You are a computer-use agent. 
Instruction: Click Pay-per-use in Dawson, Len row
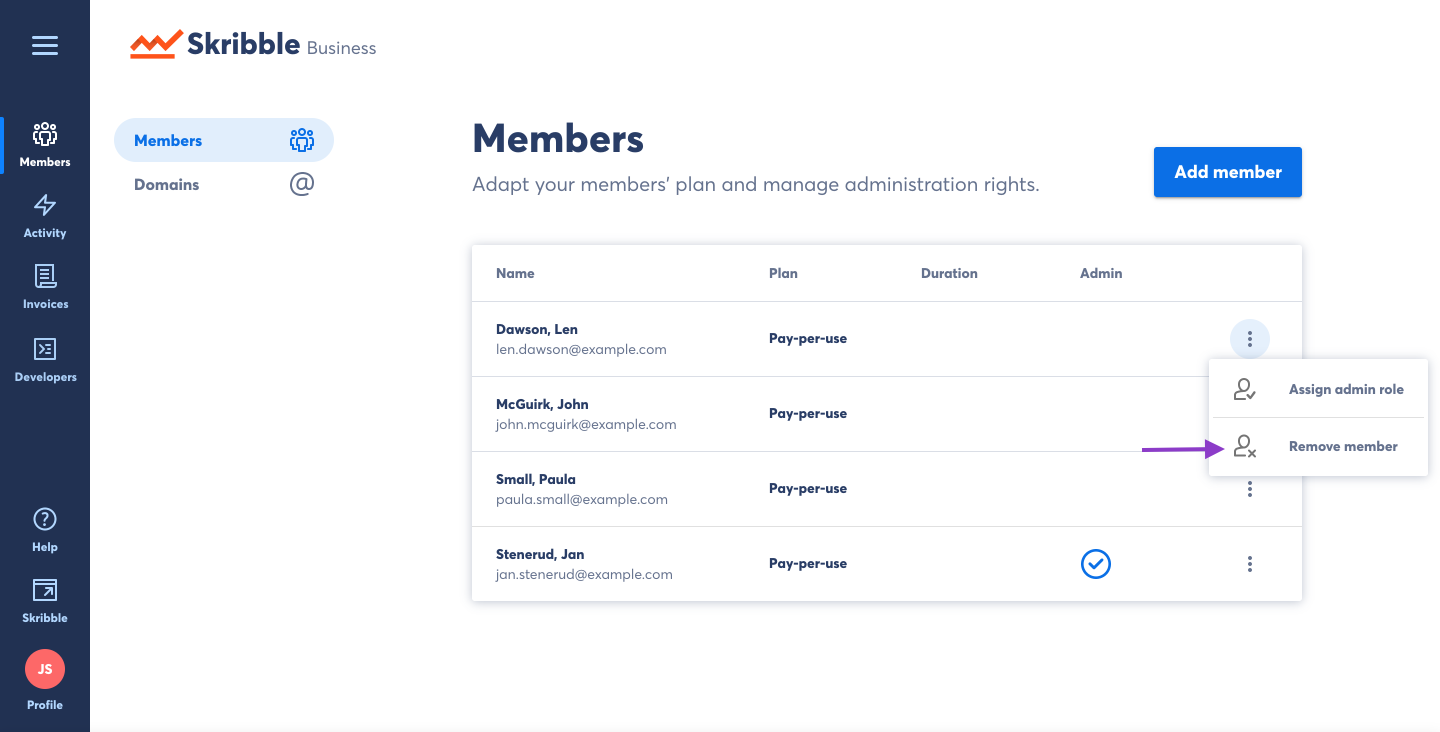[808, 339]
